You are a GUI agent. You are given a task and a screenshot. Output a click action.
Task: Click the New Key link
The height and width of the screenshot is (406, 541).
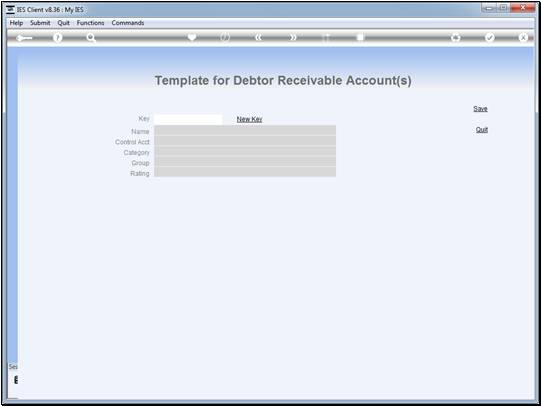click(249, 119)
